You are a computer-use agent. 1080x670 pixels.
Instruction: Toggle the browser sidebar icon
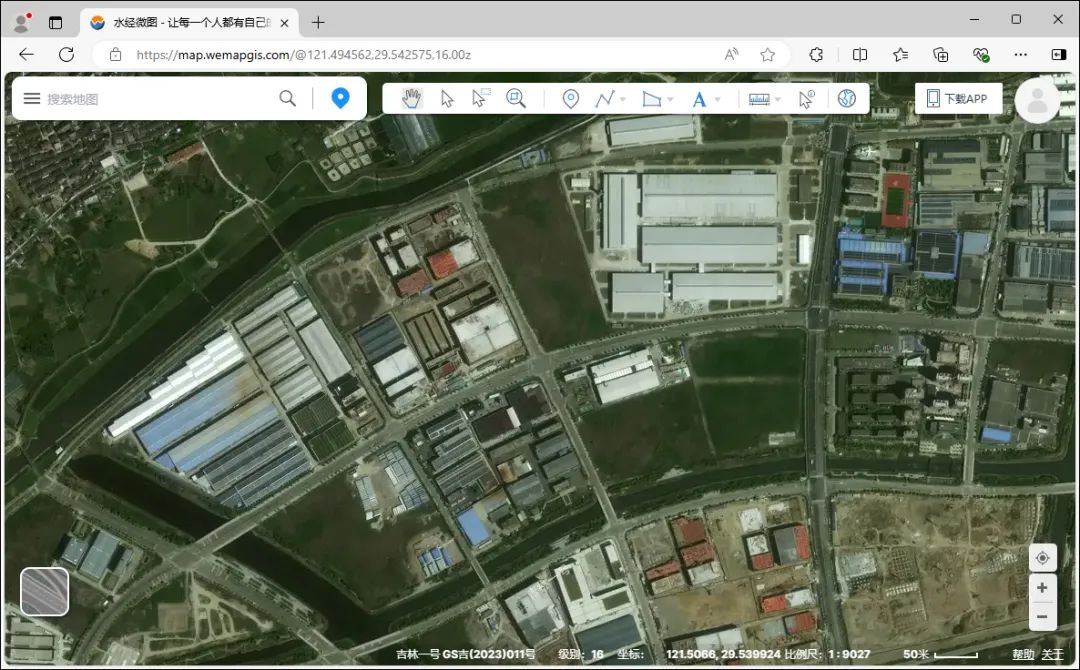point(1059,54)
